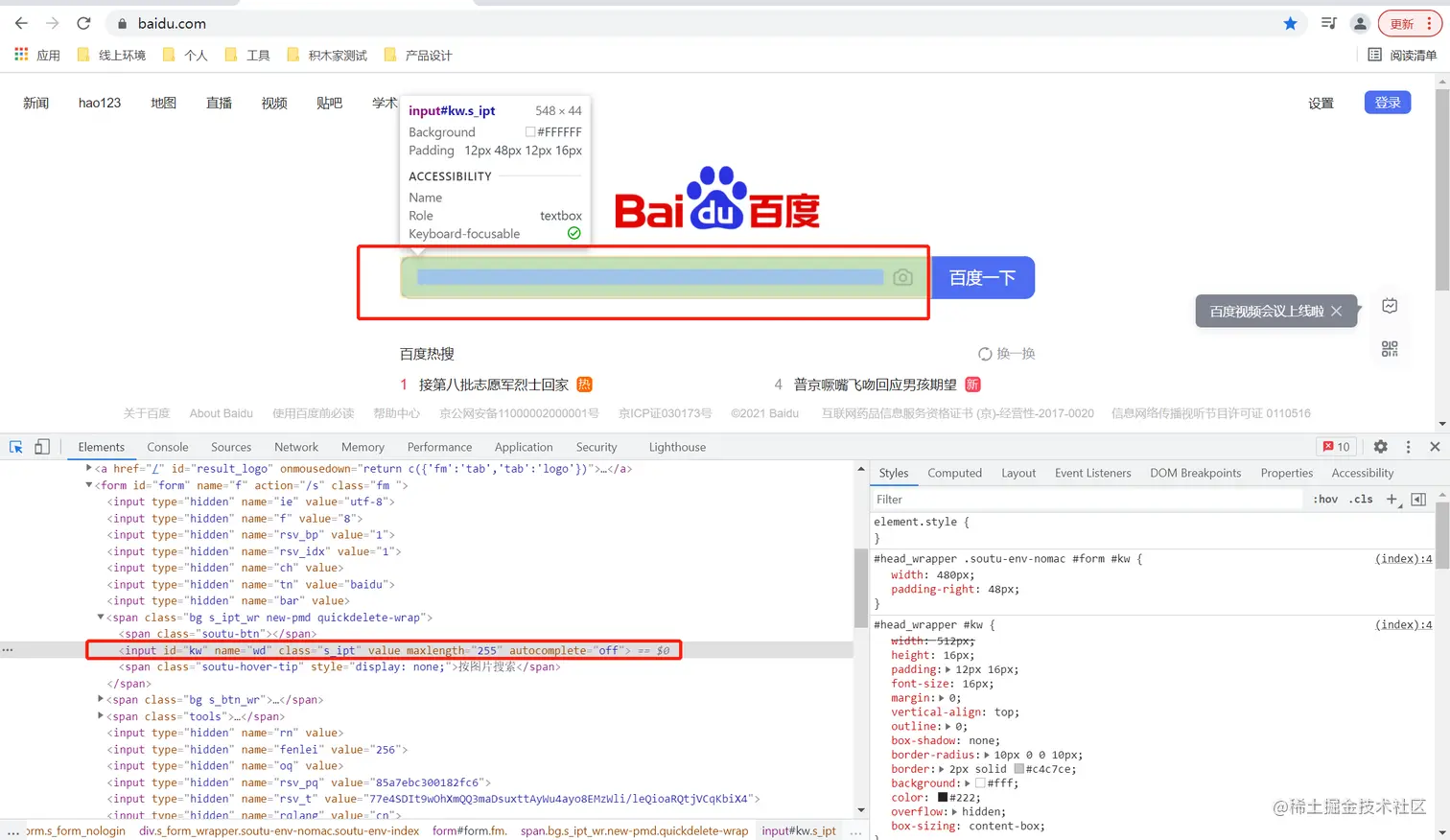Open the 地图 link
The height and width of the screenshot is (840, 1450).
[x=163, y=103]
